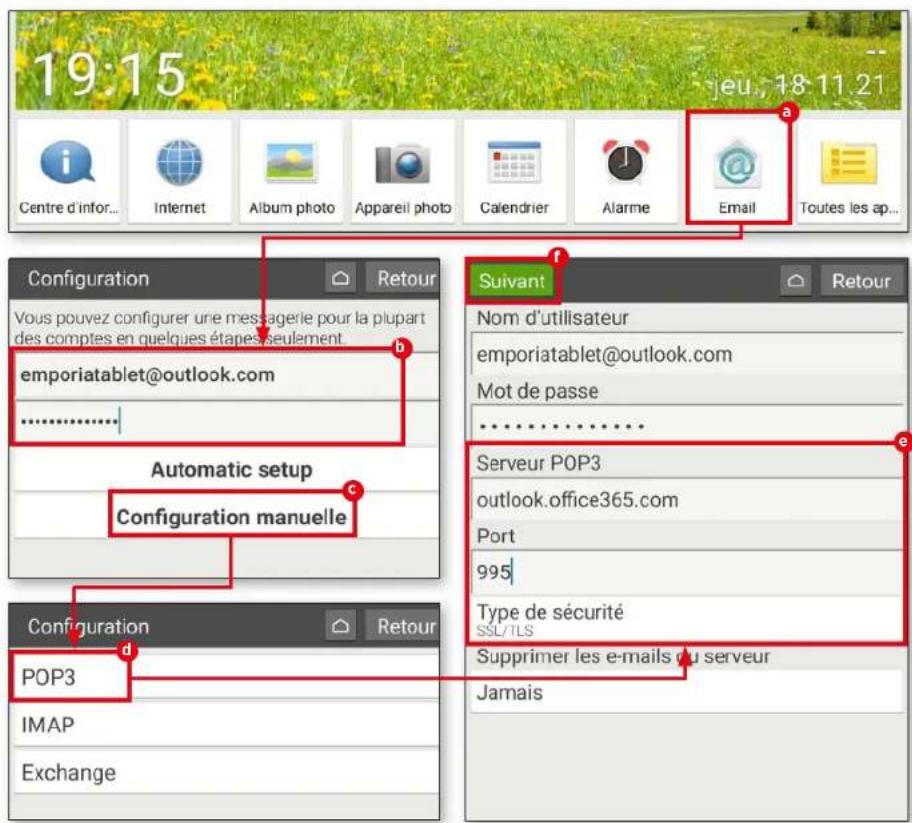Image resolution: width=912 pixels, height=823 pixels.
Task: Tap home icon in email address Configuration panel
Action: 341,278
